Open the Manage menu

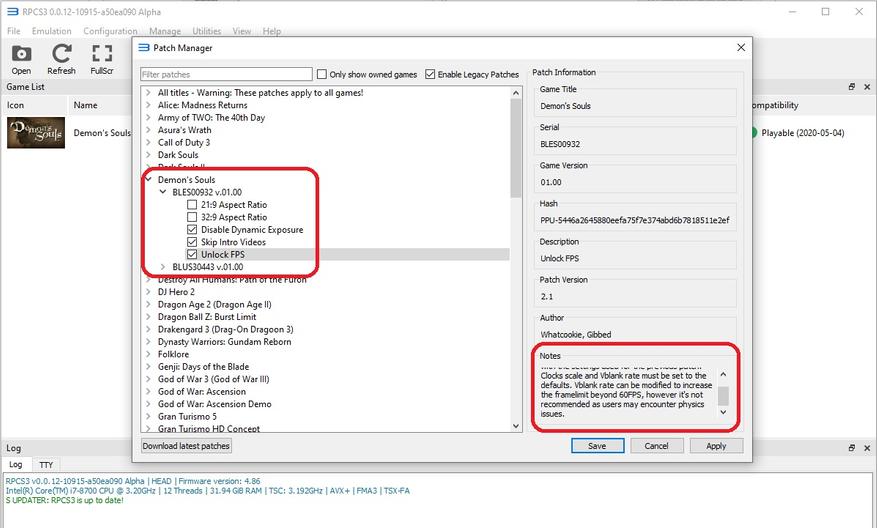pos(165,31)
